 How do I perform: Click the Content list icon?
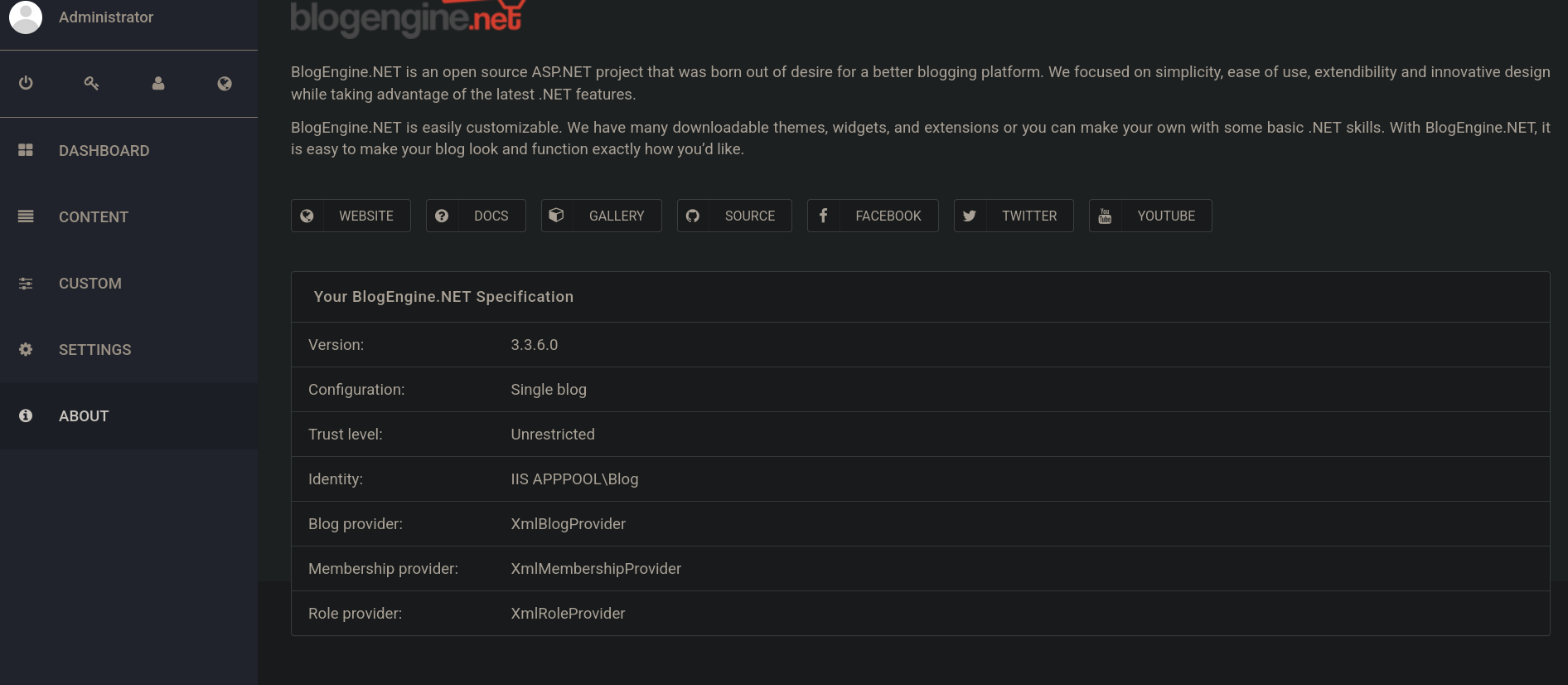click(x=26, y=216)
